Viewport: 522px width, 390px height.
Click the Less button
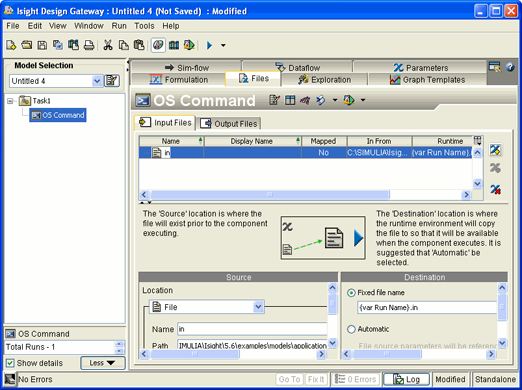102,363
